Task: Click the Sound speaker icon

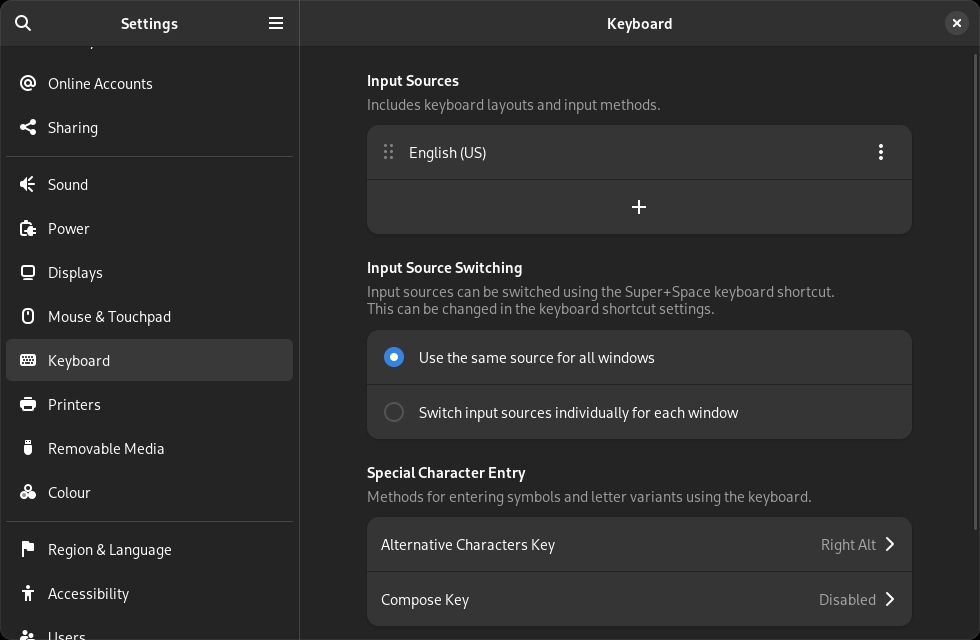Action: click(28, 185)
